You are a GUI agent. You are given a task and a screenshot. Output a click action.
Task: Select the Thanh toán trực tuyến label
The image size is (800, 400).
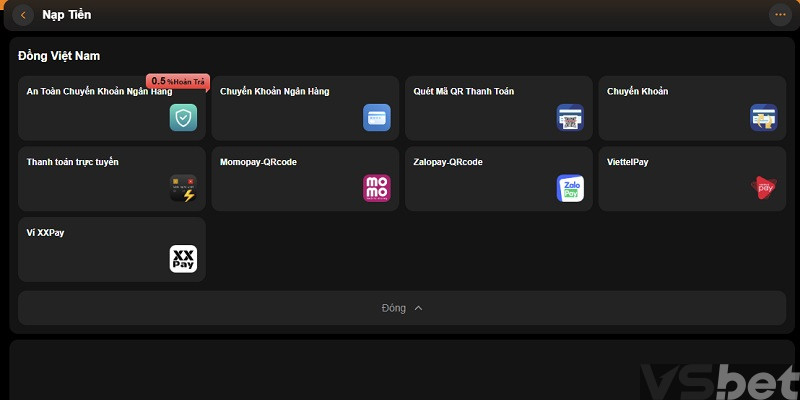click(72, 162)
